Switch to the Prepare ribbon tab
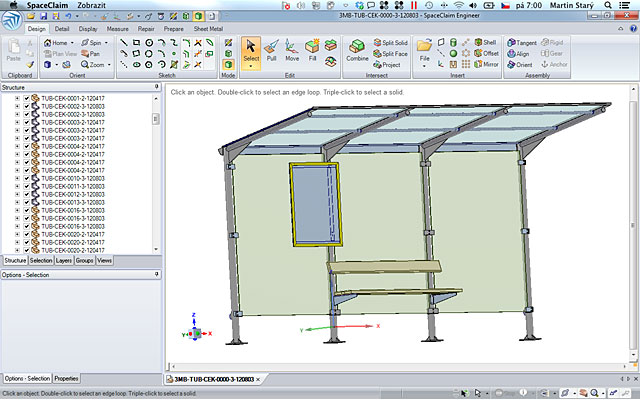The height and width of the screenshot is (400, 640). point(173,29)
